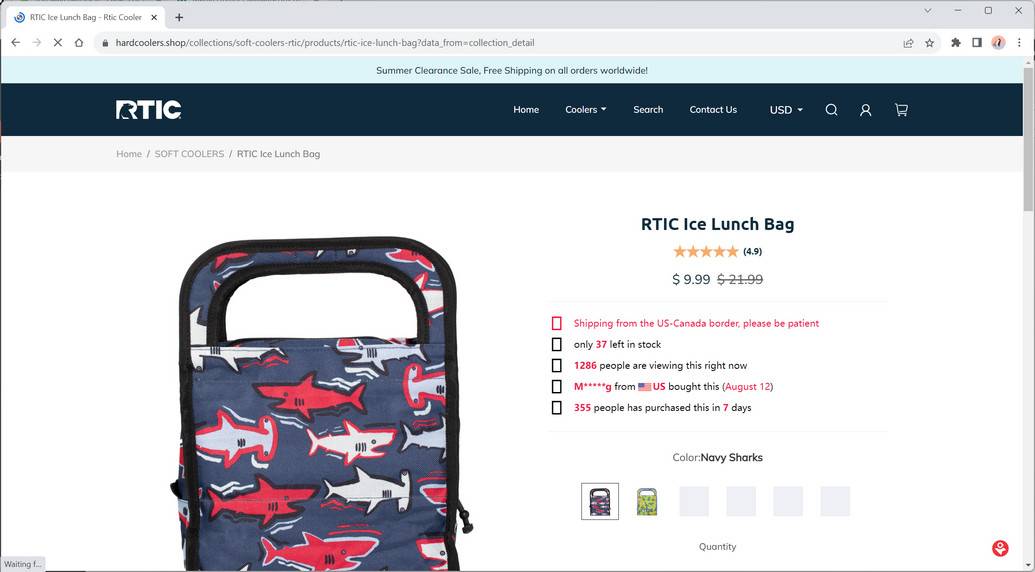Go to browser home page icon
Viewport: 1035px width, 572px height.
[79, 43]
